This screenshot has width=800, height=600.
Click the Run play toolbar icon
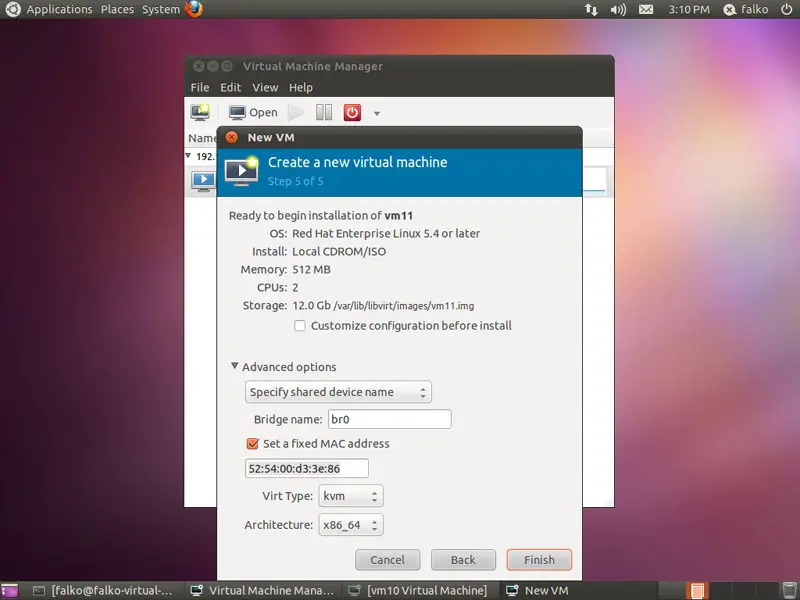click(295, 112)
